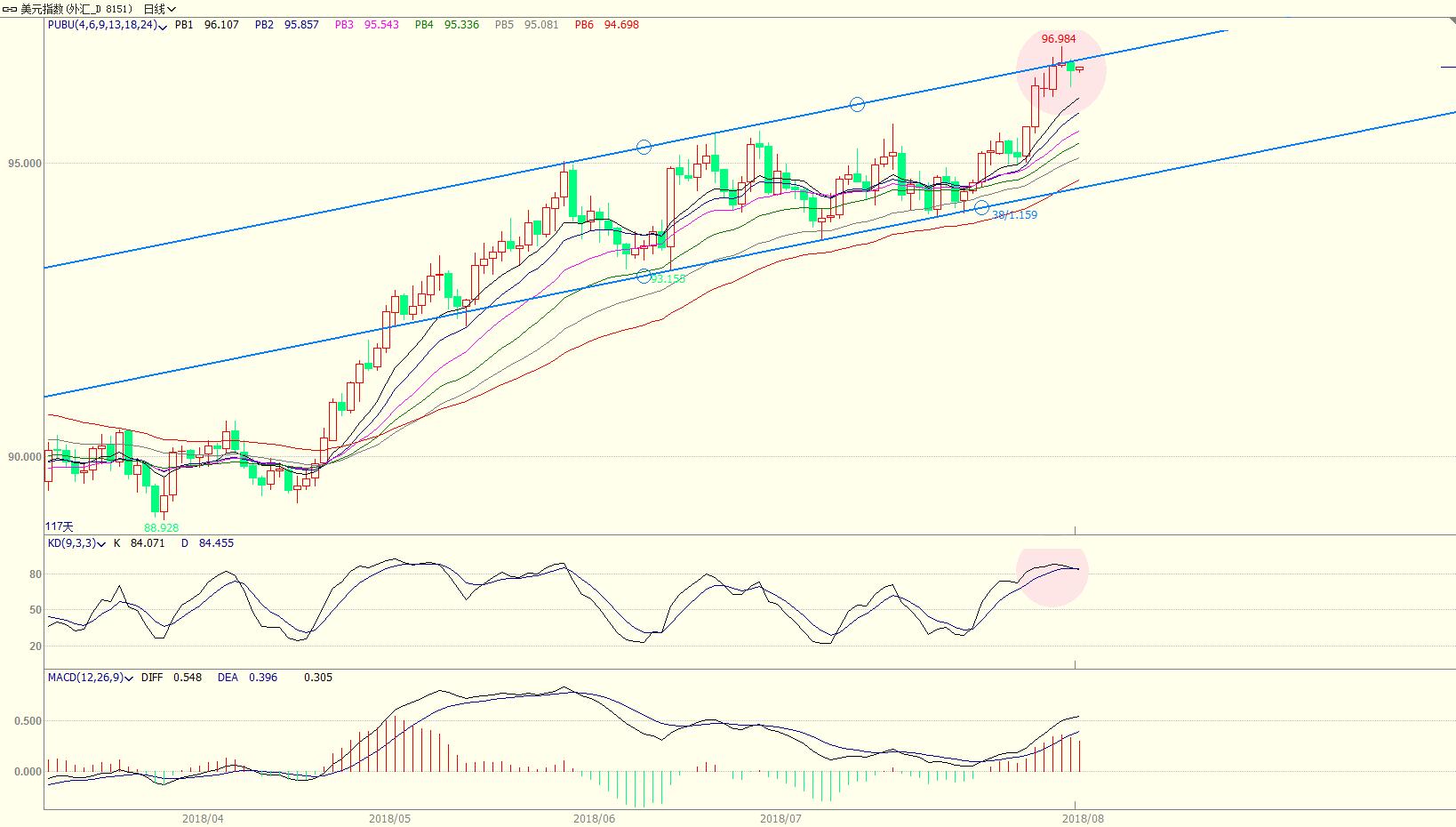
Task: Click the 2018/06 date on time axis
Action: [x=594, y=818]
